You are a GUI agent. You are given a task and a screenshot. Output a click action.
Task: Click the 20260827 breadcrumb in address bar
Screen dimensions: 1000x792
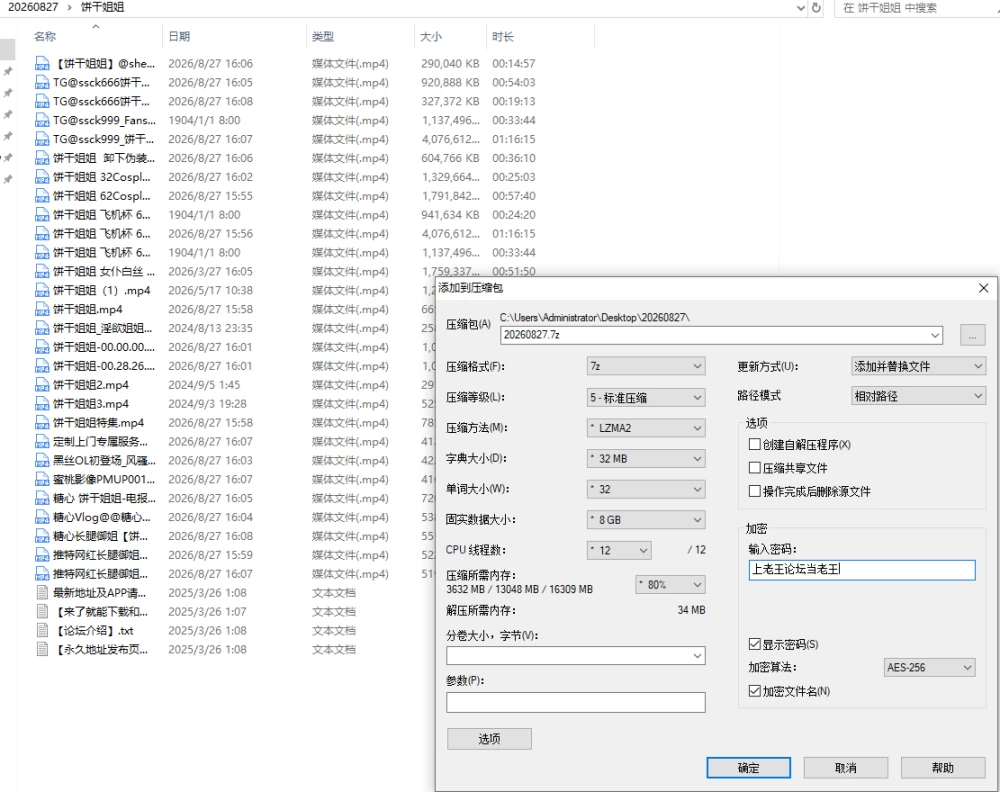click(x=33, y=7)
